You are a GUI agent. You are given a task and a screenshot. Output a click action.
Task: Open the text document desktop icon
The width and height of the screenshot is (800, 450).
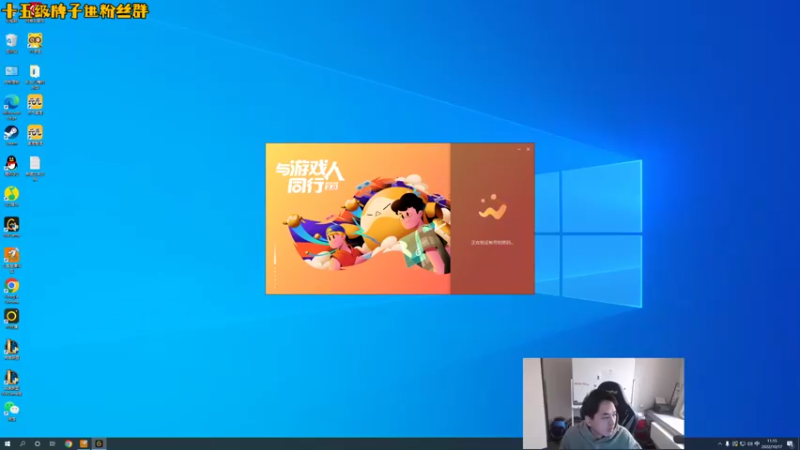point(35,166)
